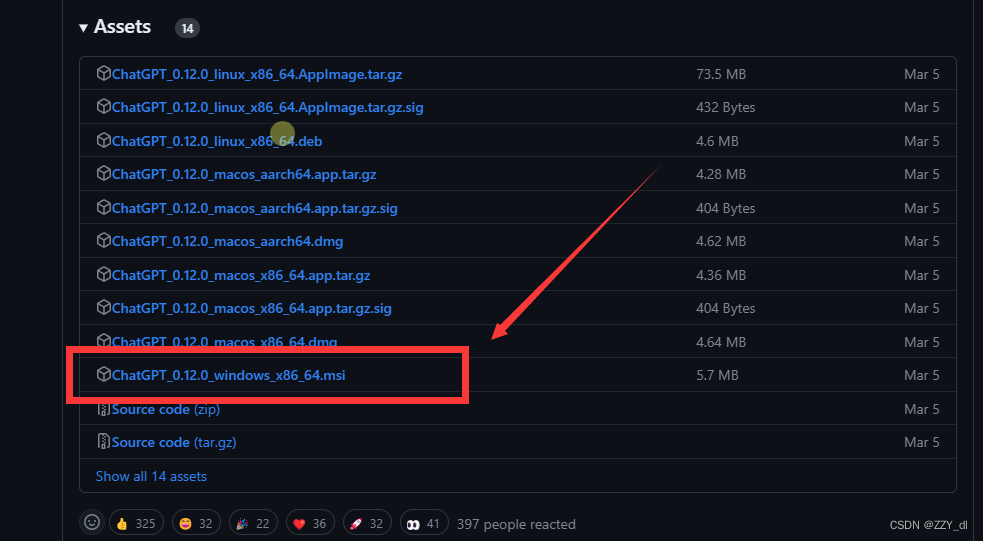Screen dimensions: 983x541
Task: Collapse the Assets section triangle
Action: click(x=83, y=28)
